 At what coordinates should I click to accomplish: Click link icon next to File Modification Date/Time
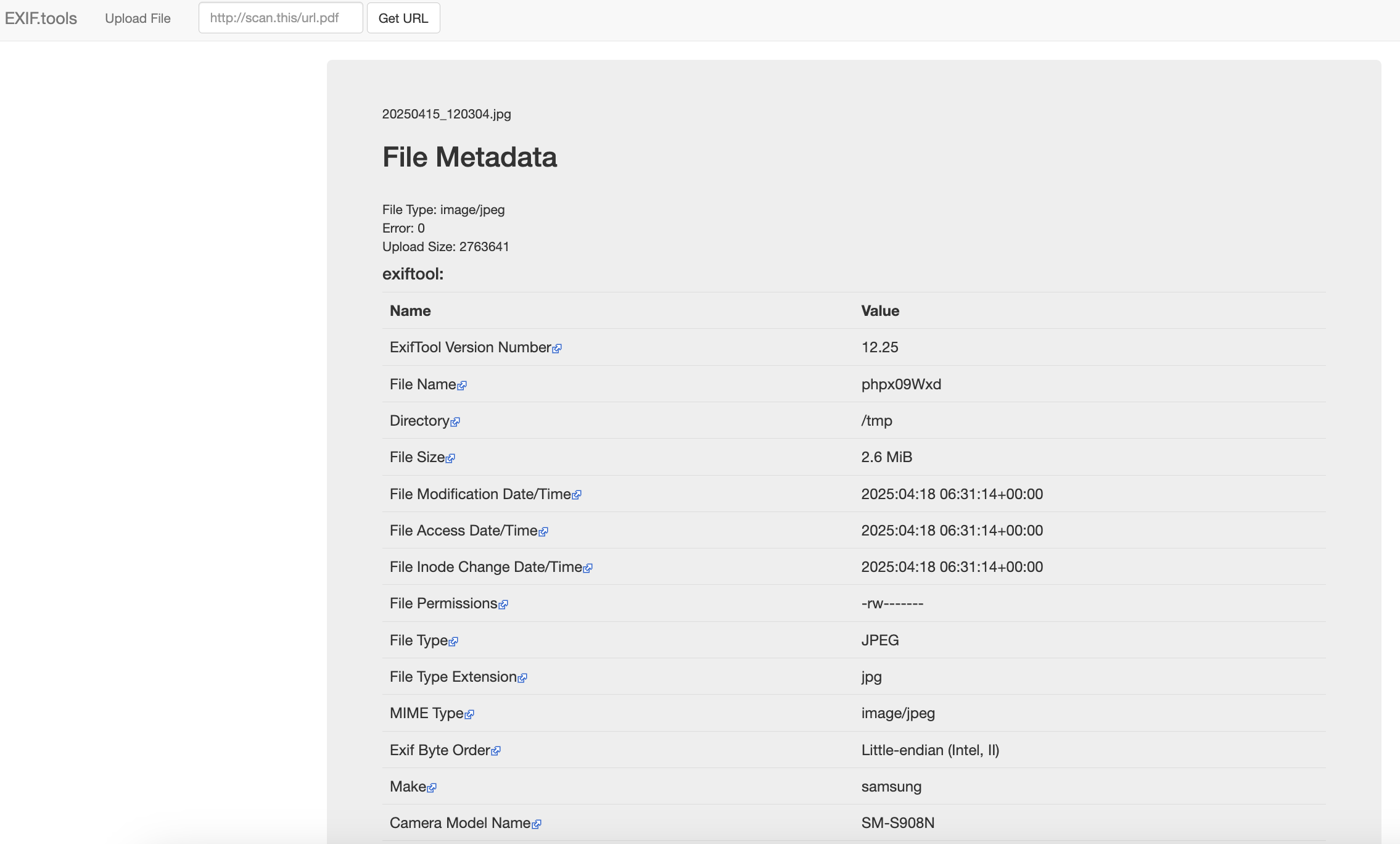coord(577,495)
